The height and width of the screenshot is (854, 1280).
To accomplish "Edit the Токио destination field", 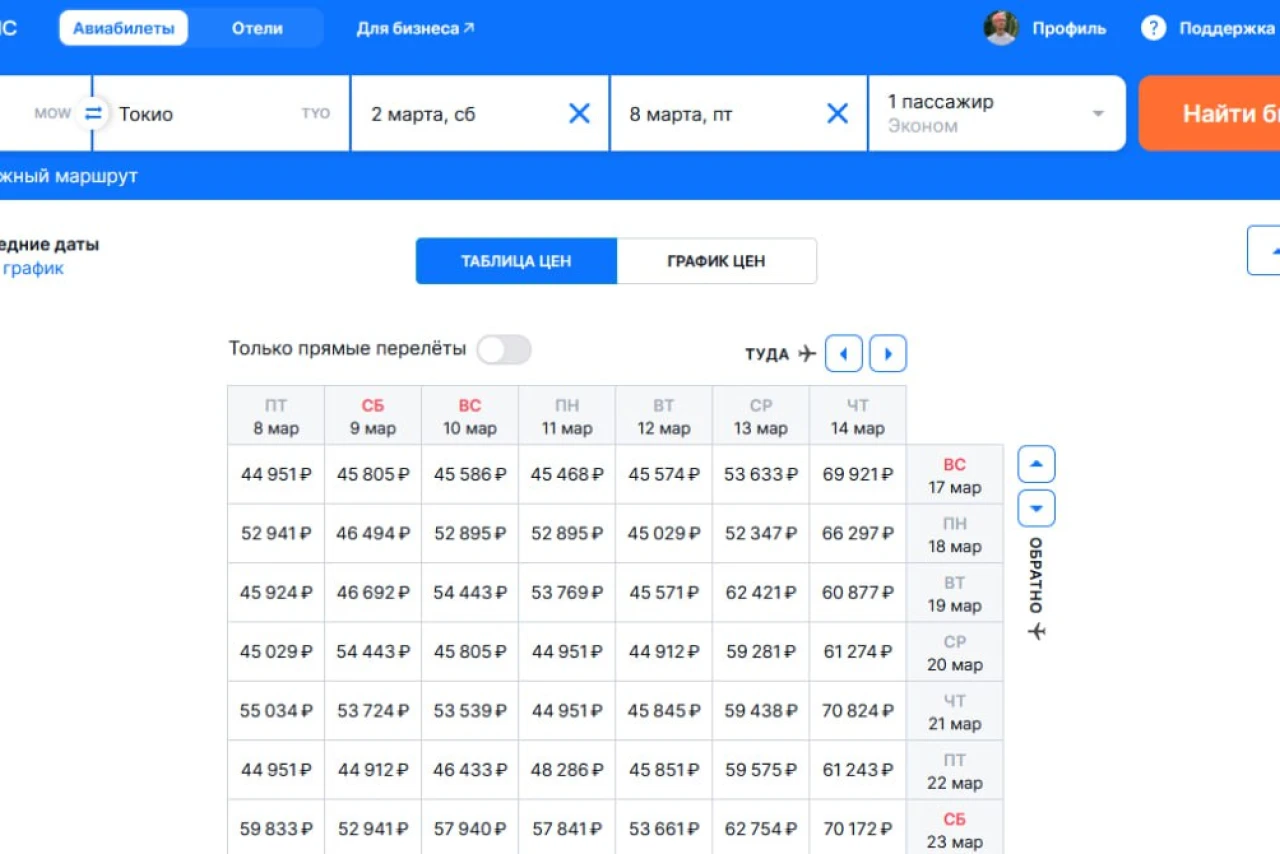I will [x=222, y=113].
